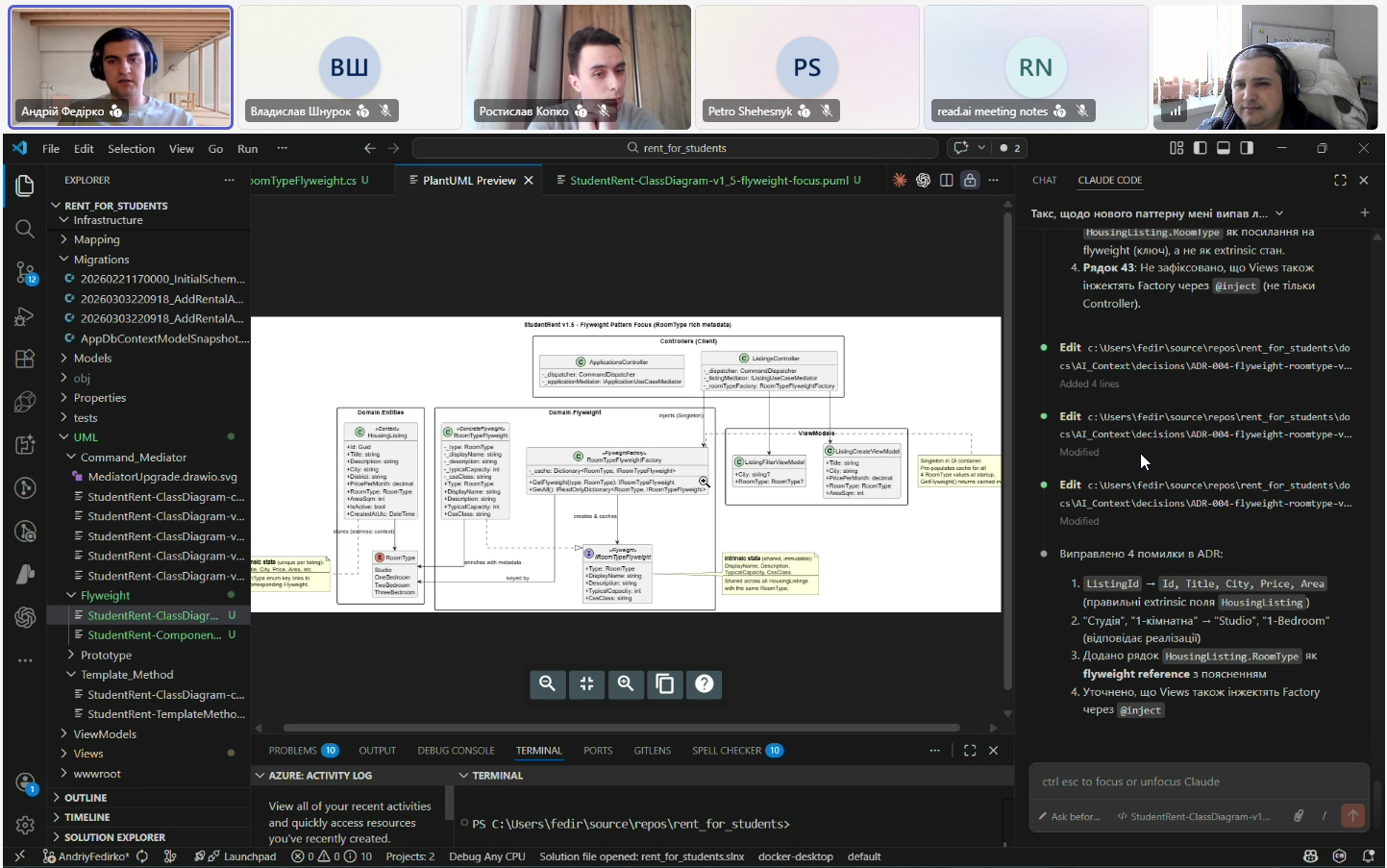This screenshot has height=868, width=1387.
Task: Open the Source Control view in activity bar
Action: 25,273
